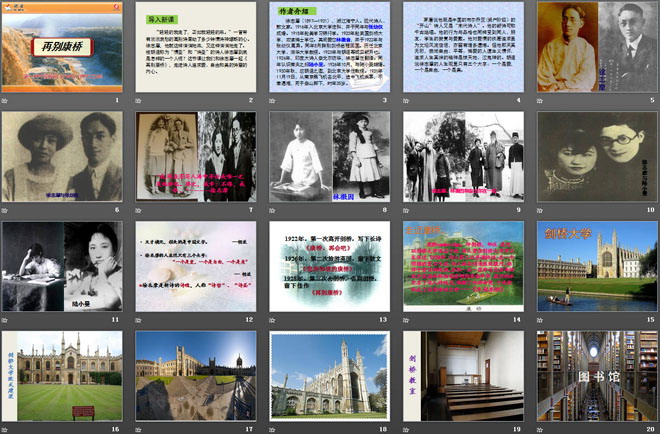Pick slide 9 with the group photo

tap(463, 155)
